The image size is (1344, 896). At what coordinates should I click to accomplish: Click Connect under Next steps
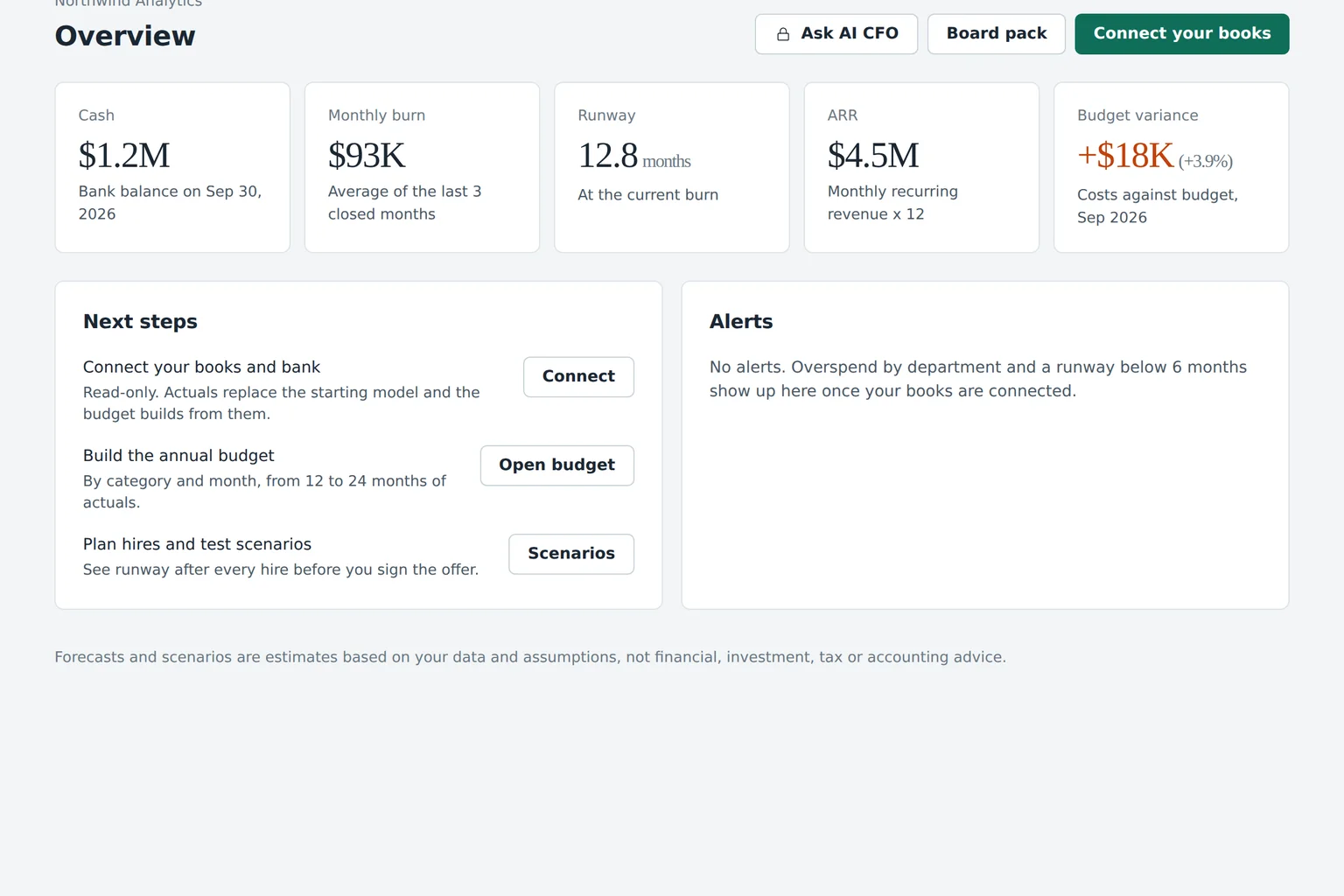click(578, 377)
